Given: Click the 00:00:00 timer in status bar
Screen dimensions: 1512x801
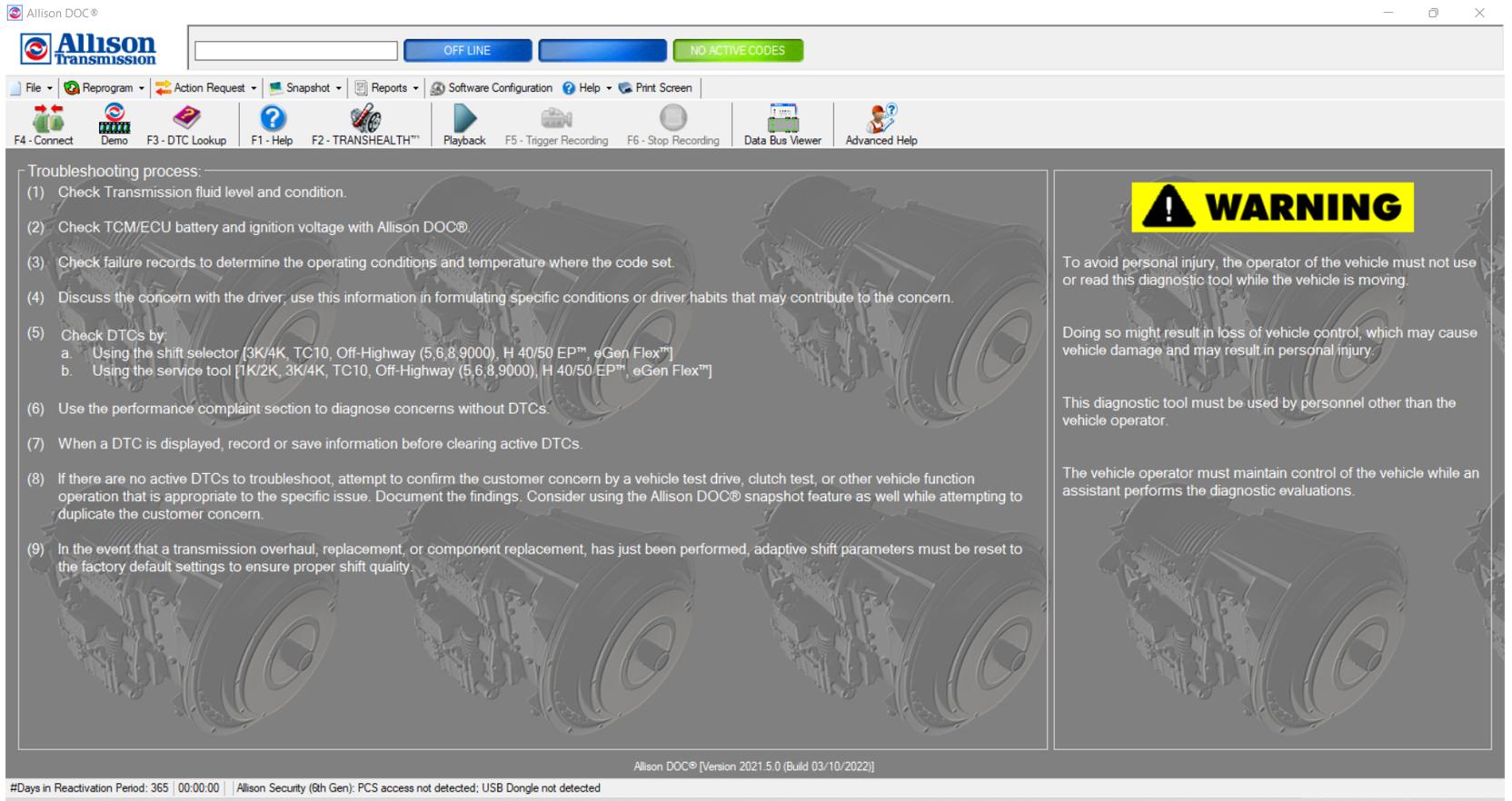Looking at the screenshot, I should click(199, 788).
